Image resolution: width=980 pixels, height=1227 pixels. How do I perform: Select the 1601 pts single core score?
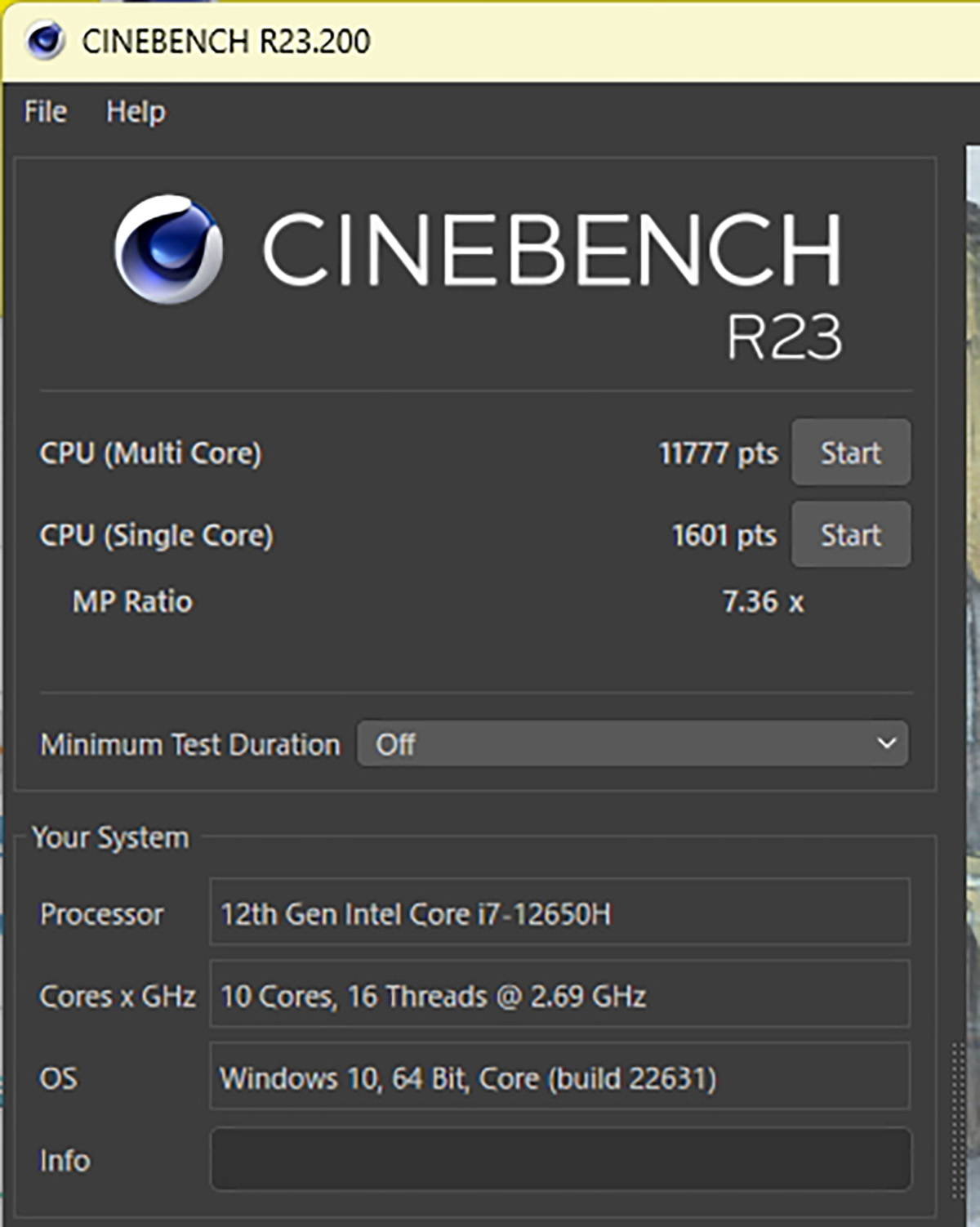coord(724,536)
